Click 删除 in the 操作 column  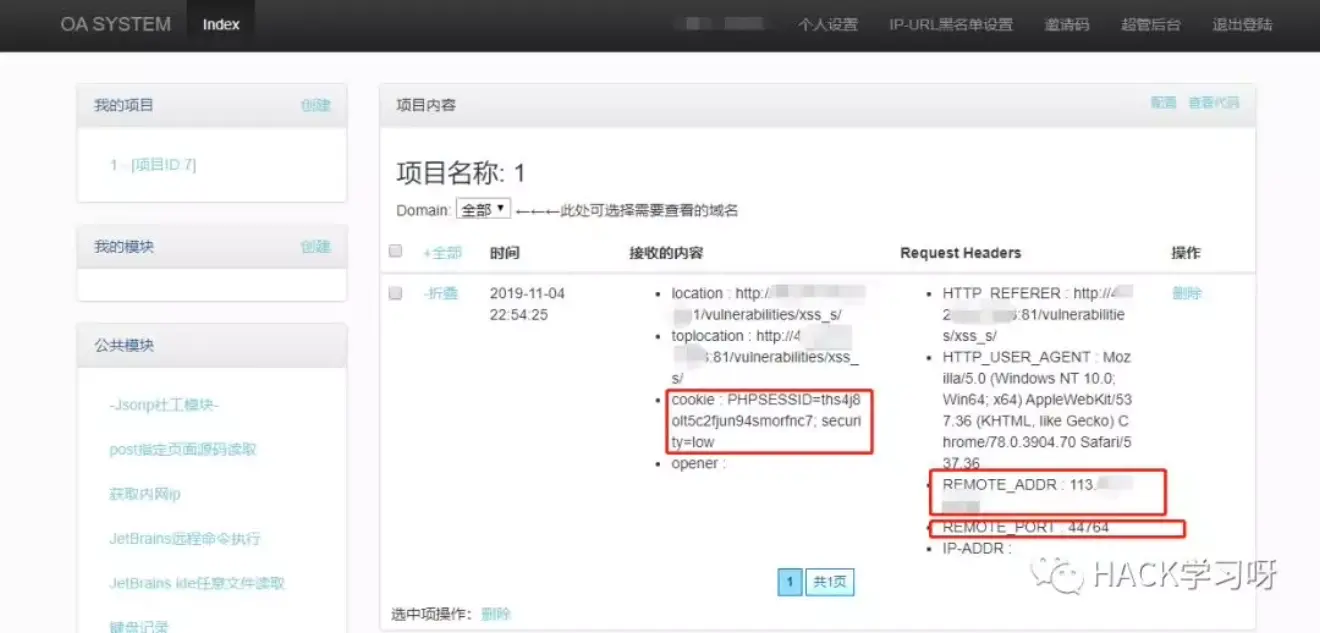coord(1187,293)
